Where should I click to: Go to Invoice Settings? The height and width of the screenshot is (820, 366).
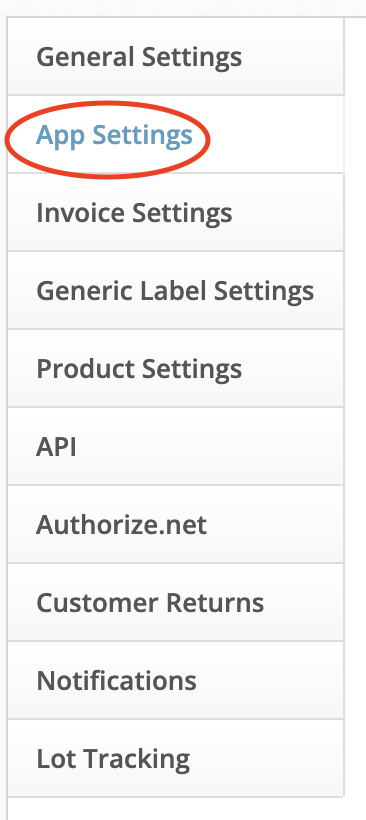pos(176,212)
